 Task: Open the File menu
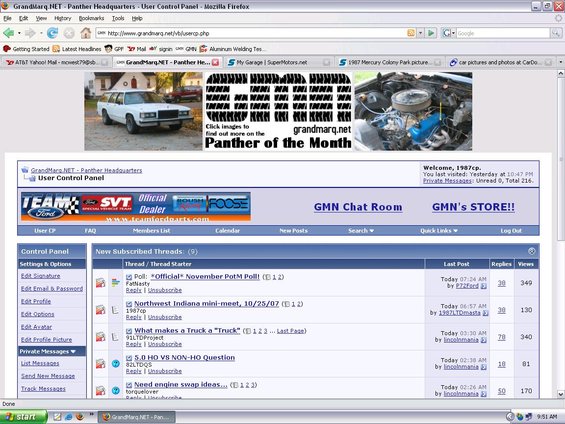8,18
